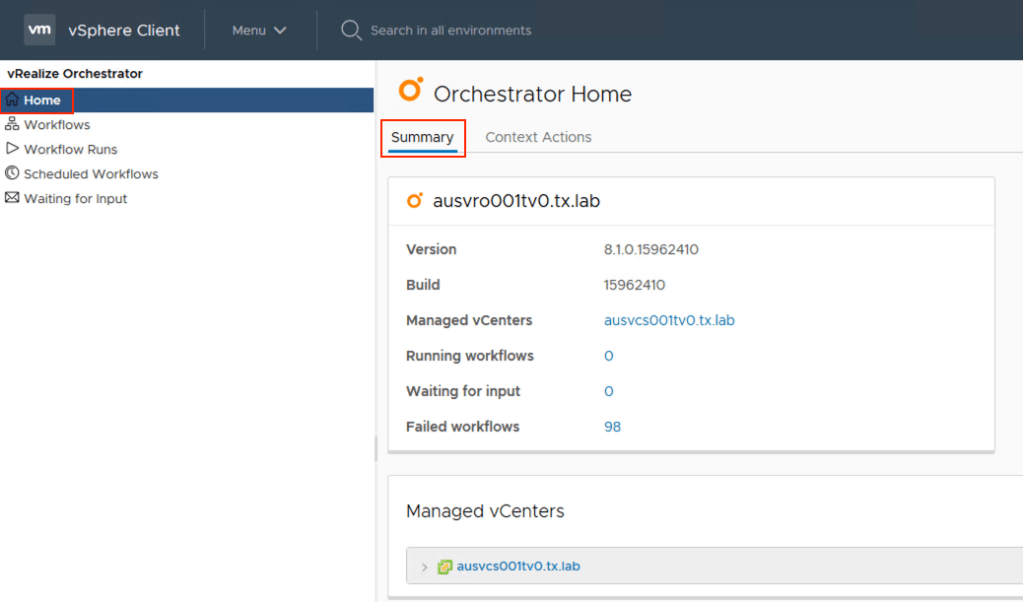The width and height of the screenshot is (1023, 602).
Task: Open the Menu dropdown
Action: point(259,30)
